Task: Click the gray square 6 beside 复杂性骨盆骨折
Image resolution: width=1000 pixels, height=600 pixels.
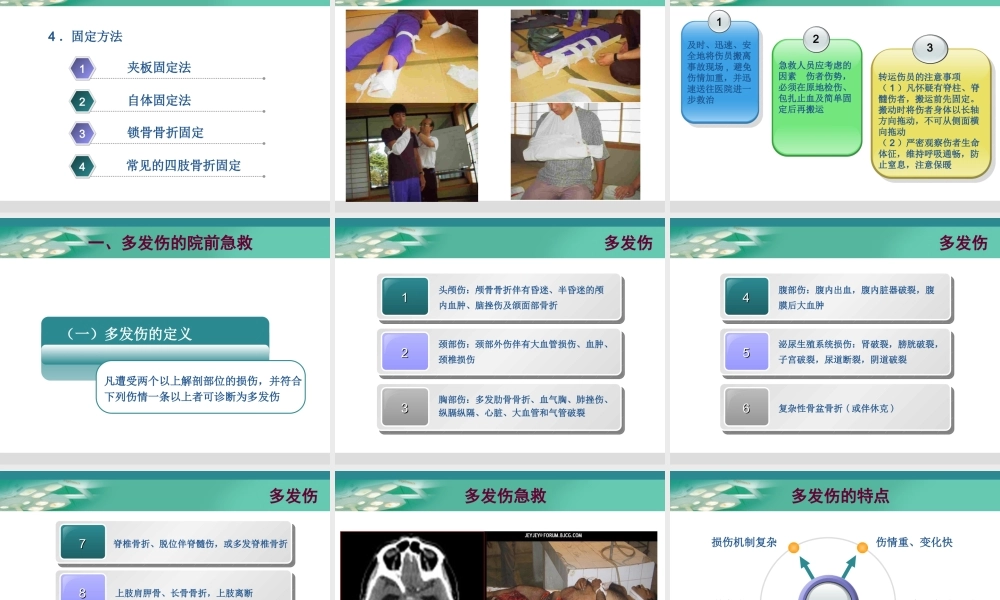Action: coord(747,406)
